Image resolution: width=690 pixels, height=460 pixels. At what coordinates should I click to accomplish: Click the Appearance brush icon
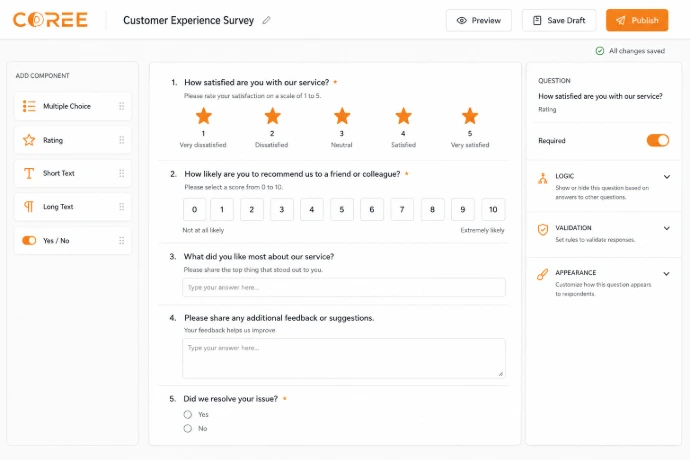pyautogui.click(x=543, y=275)
